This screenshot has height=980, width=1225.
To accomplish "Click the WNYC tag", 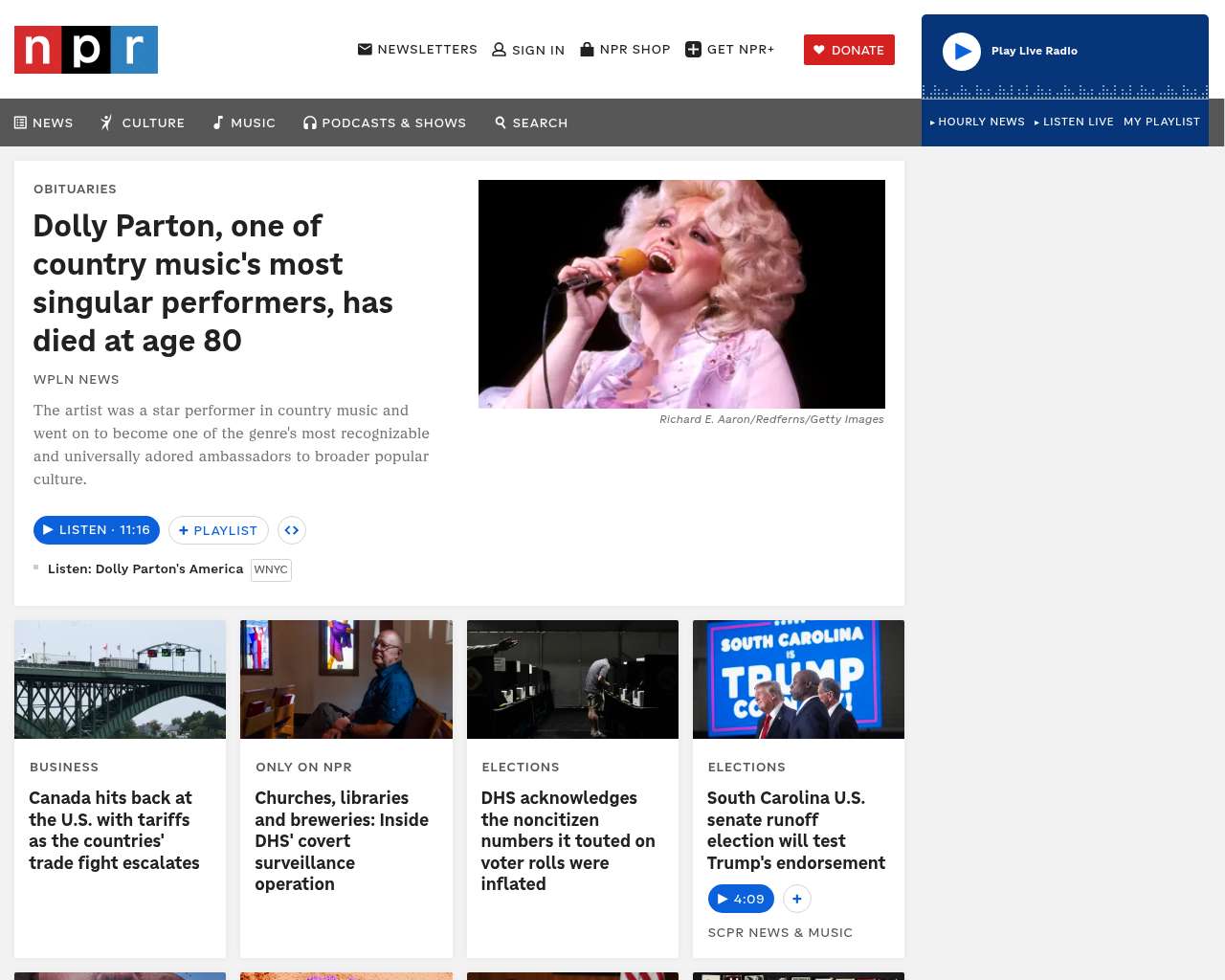I will pyautogui.click(x=271, y=569).
